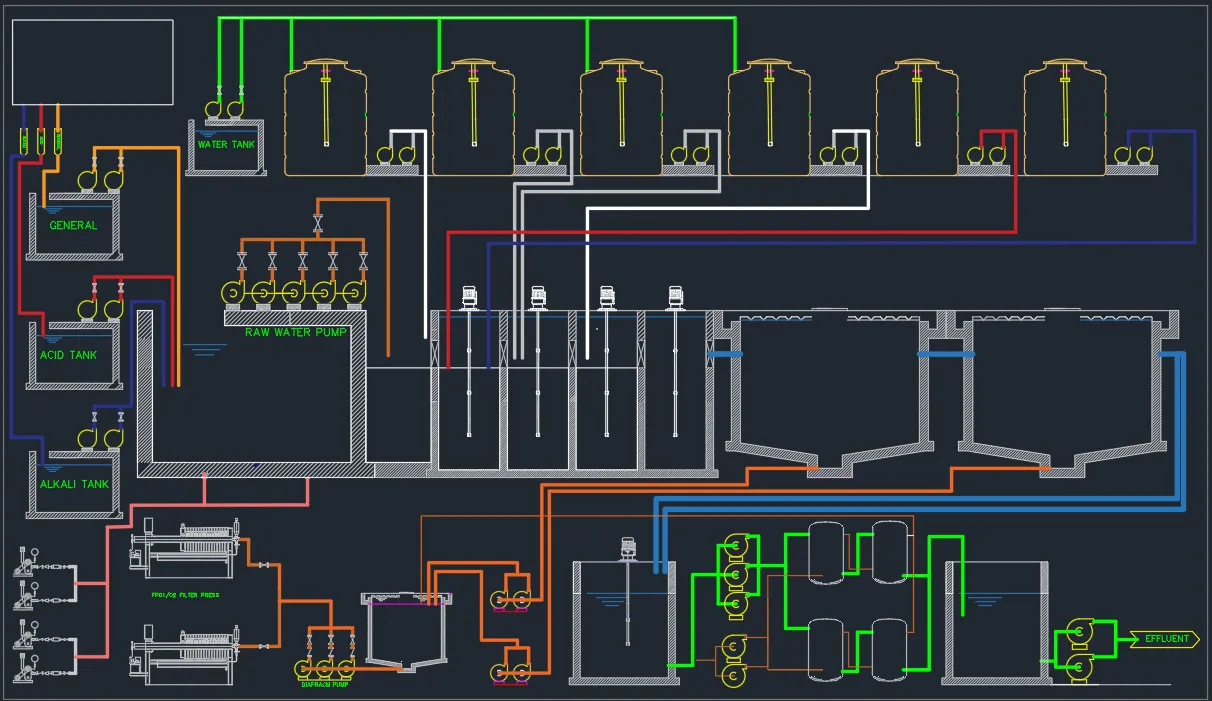This screenshot has height=701, width=1212.
Task: Select the lower filter press symbol
Action: [186, 649]
